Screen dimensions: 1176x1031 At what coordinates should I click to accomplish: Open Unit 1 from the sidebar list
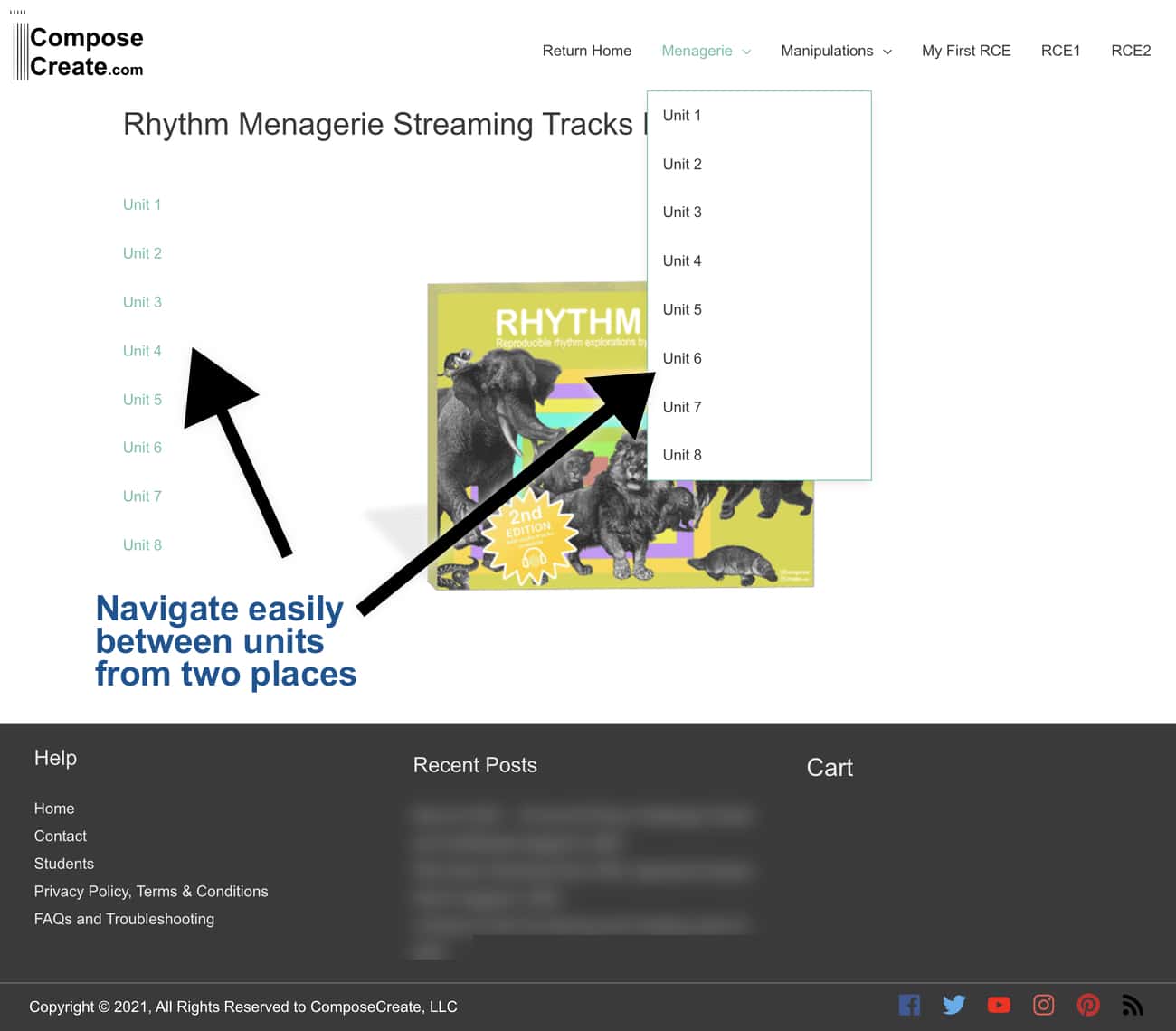click(x=141, y=204)
